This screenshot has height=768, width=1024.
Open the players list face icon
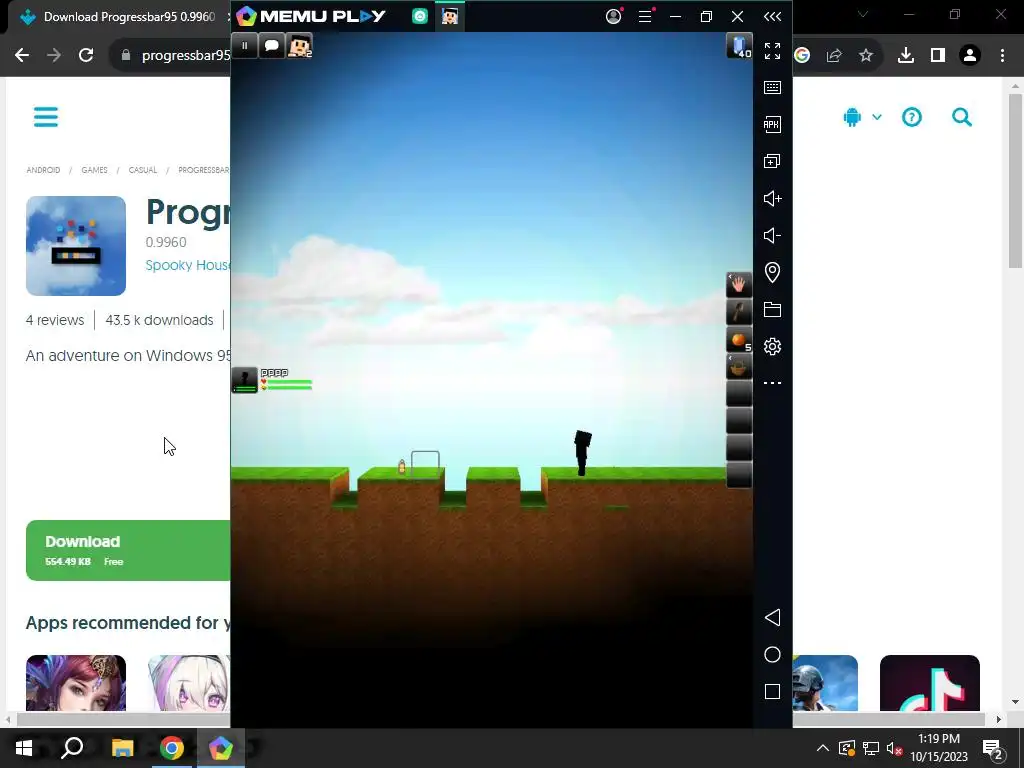click(x=300, y=46)
